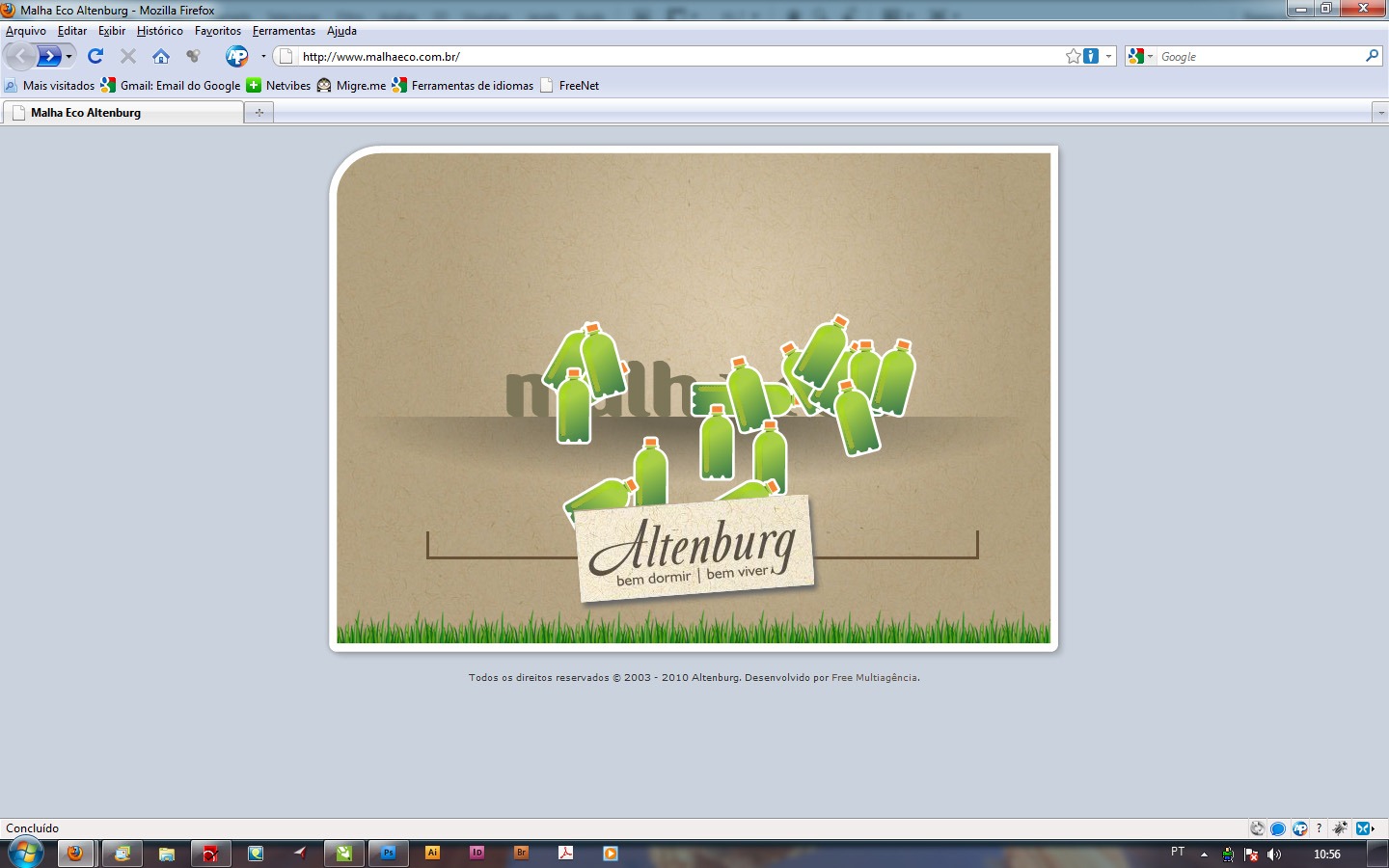Image resolution: width=1389 pixels, height=868 pixels.
Task: Select the Malha Eco Altenburg tab
Action: pos(123,113)
